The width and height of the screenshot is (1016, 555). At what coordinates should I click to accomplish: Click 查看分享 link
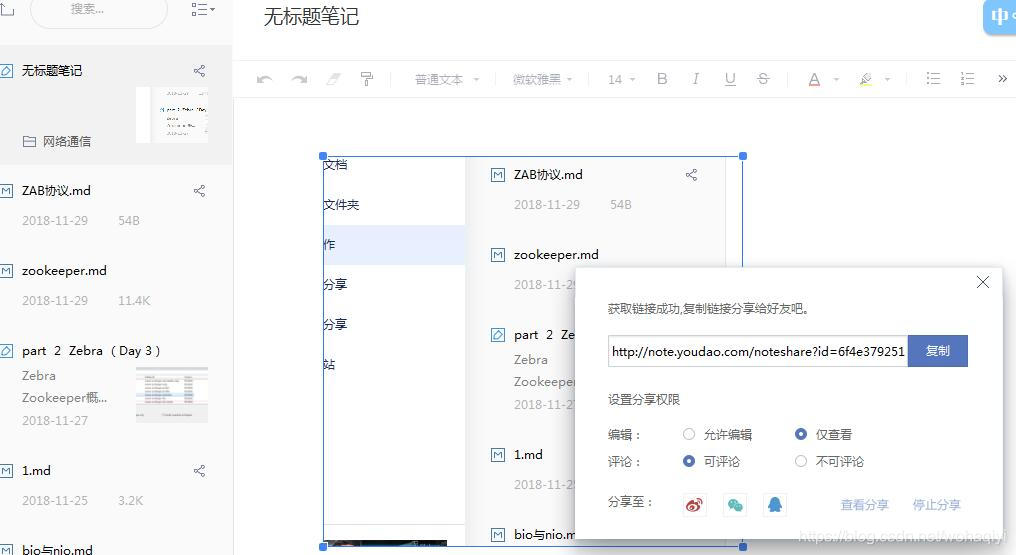[x=864, y=504]
